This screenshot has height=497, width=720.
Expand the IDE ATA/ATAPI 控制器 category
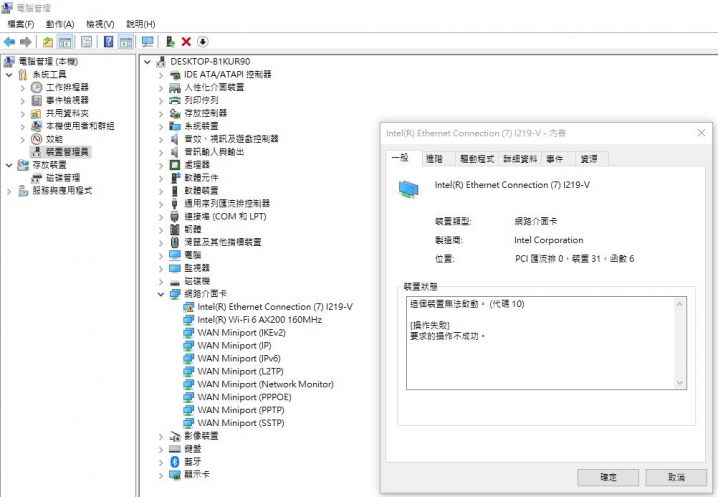click(160, 74)
